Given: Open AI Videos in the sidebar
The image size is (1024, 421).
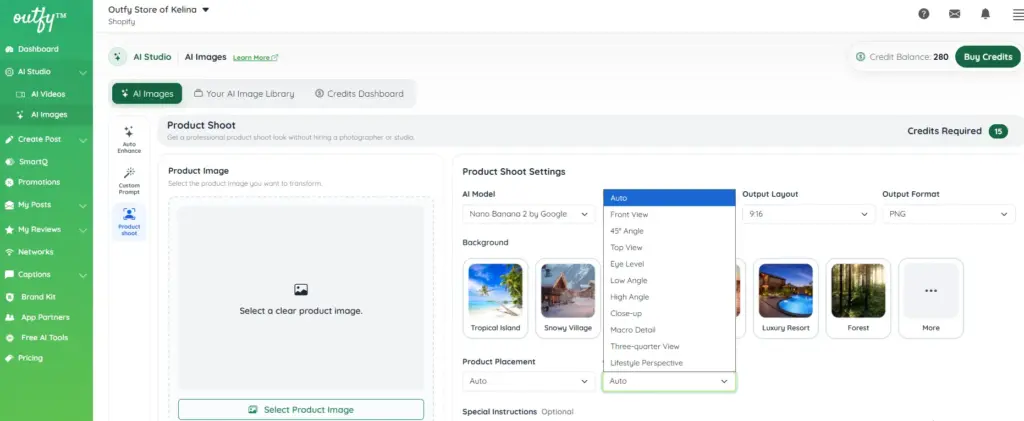Looking at the screenshot, I should tap(48, 94).
